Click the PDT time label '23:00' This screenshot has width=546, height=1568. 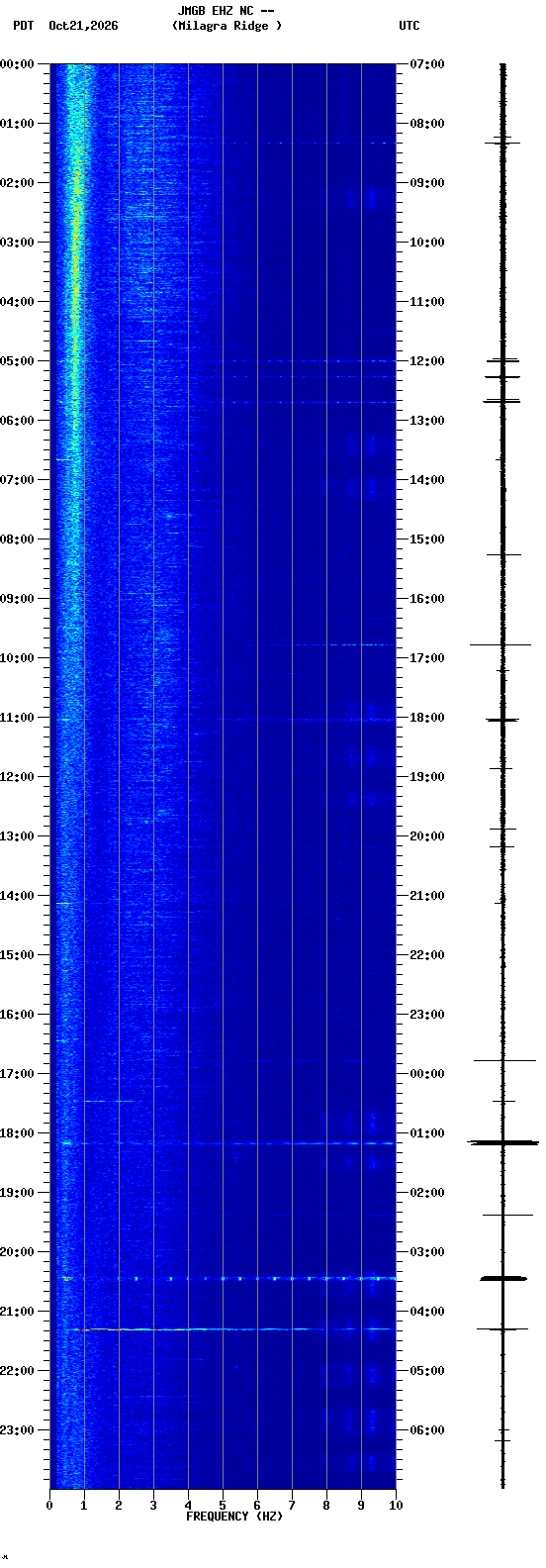pos(17,1430)
